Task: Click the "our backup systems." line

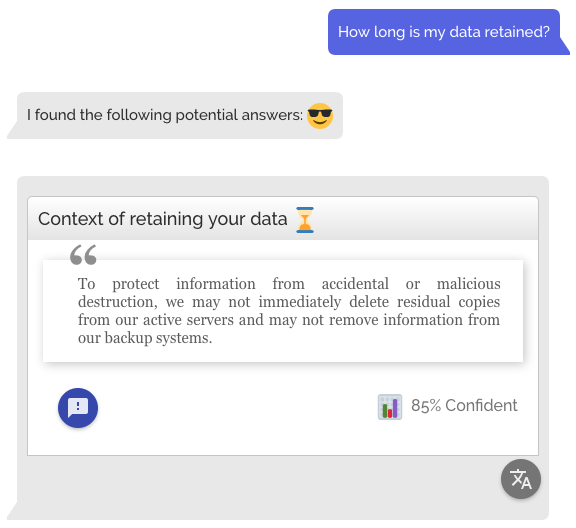Action: (x=145, y=338)
